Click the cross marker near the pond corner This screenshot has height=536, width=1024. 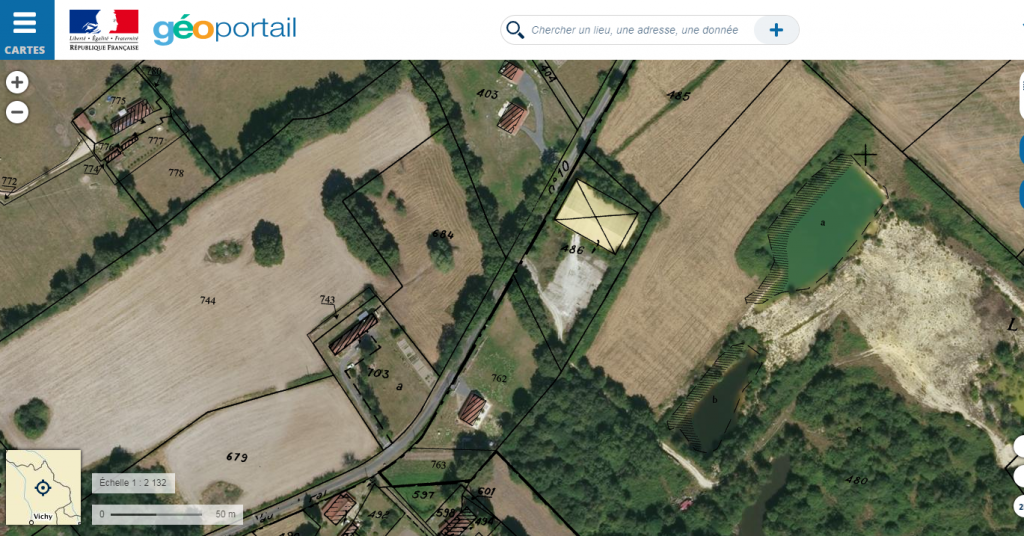865,155
